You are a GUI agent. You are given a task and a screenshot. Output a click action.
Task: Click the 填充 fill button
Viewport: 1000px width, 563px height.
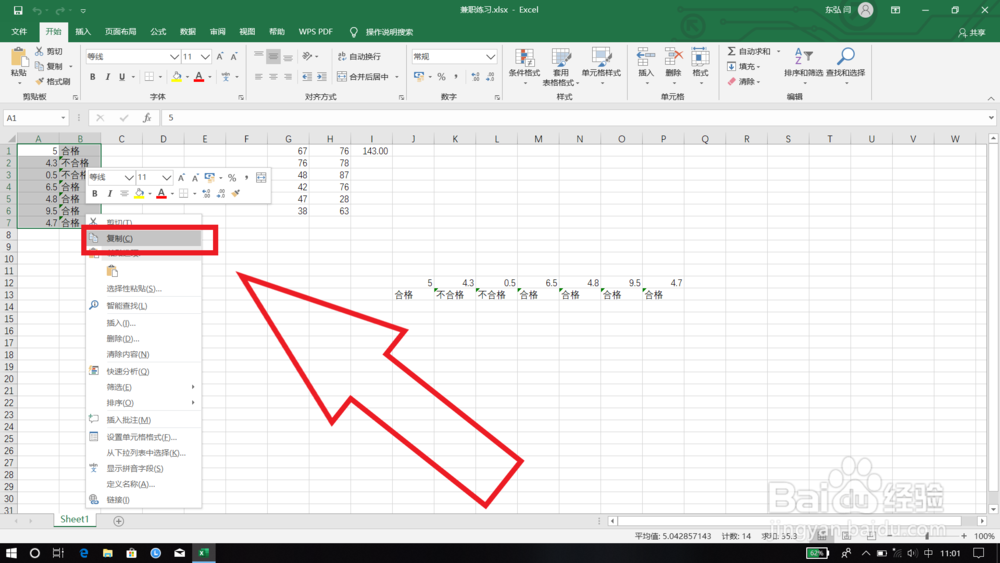[x=743, y=66]
